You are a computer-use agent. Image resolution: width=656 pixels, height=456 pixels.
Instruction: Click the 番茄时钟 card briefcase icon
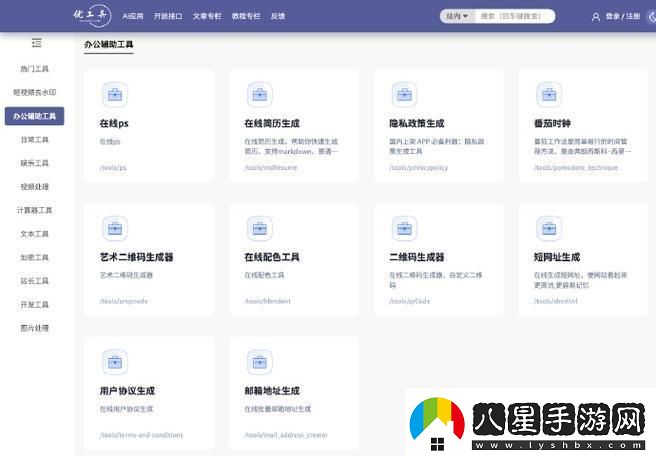tap(548, 95)
